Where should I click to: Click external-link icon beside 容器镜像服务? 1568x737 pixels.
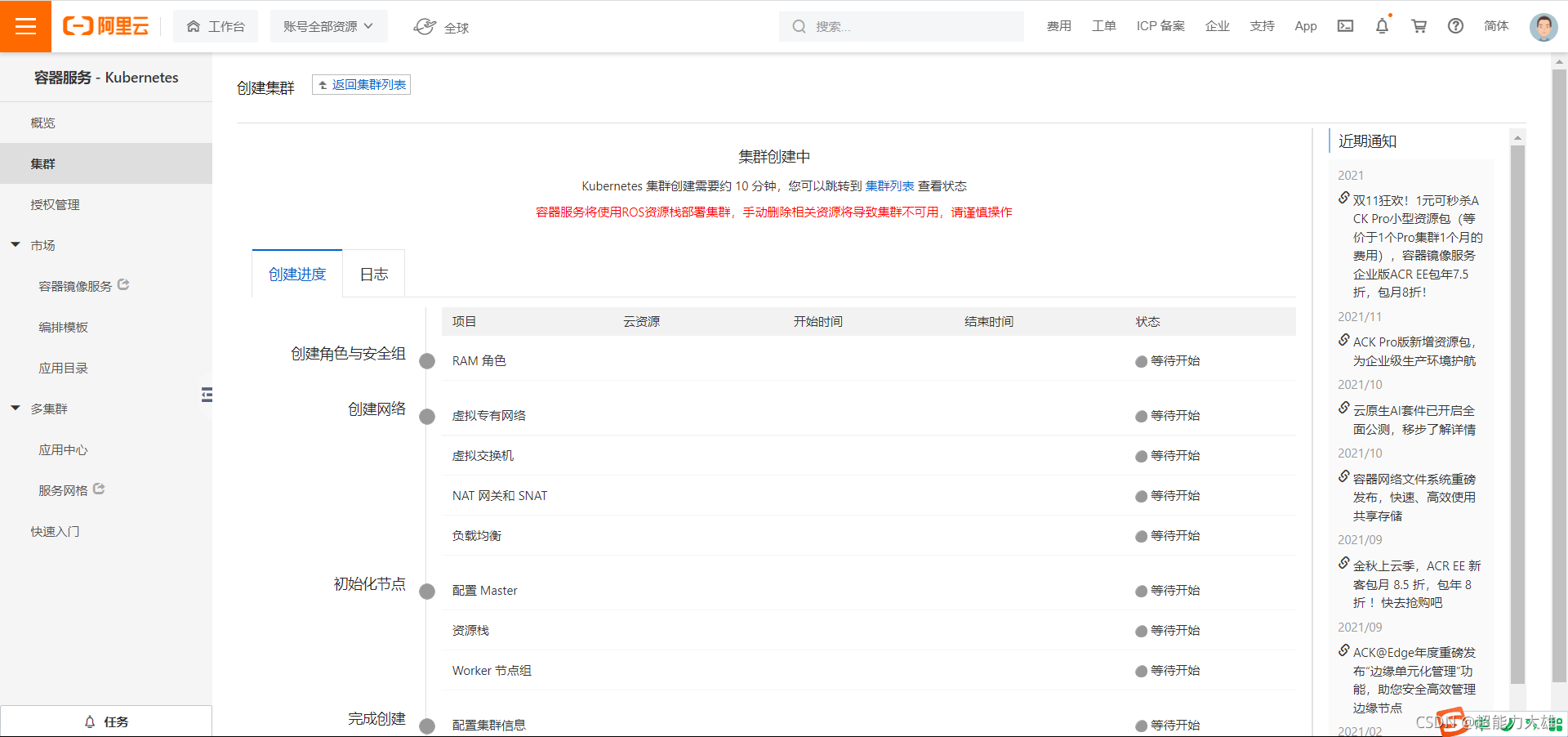click(x=123, y=284)
